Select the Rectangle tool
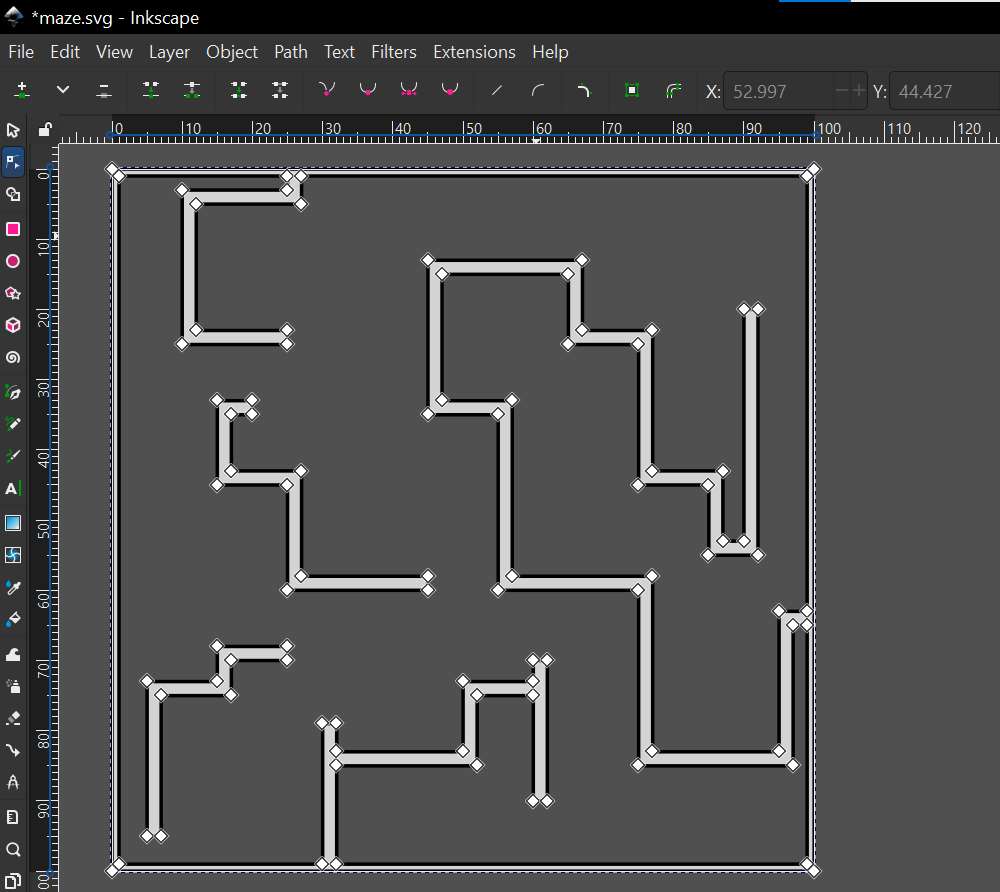 [13, 229]
